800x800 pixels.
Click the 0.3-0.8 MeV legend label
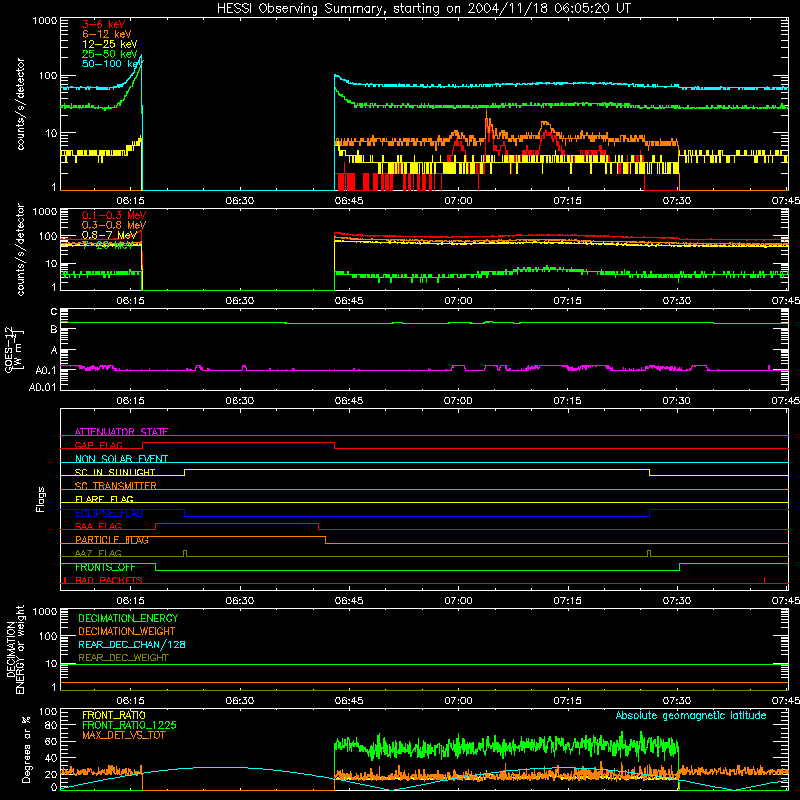[x=114, y=225]
